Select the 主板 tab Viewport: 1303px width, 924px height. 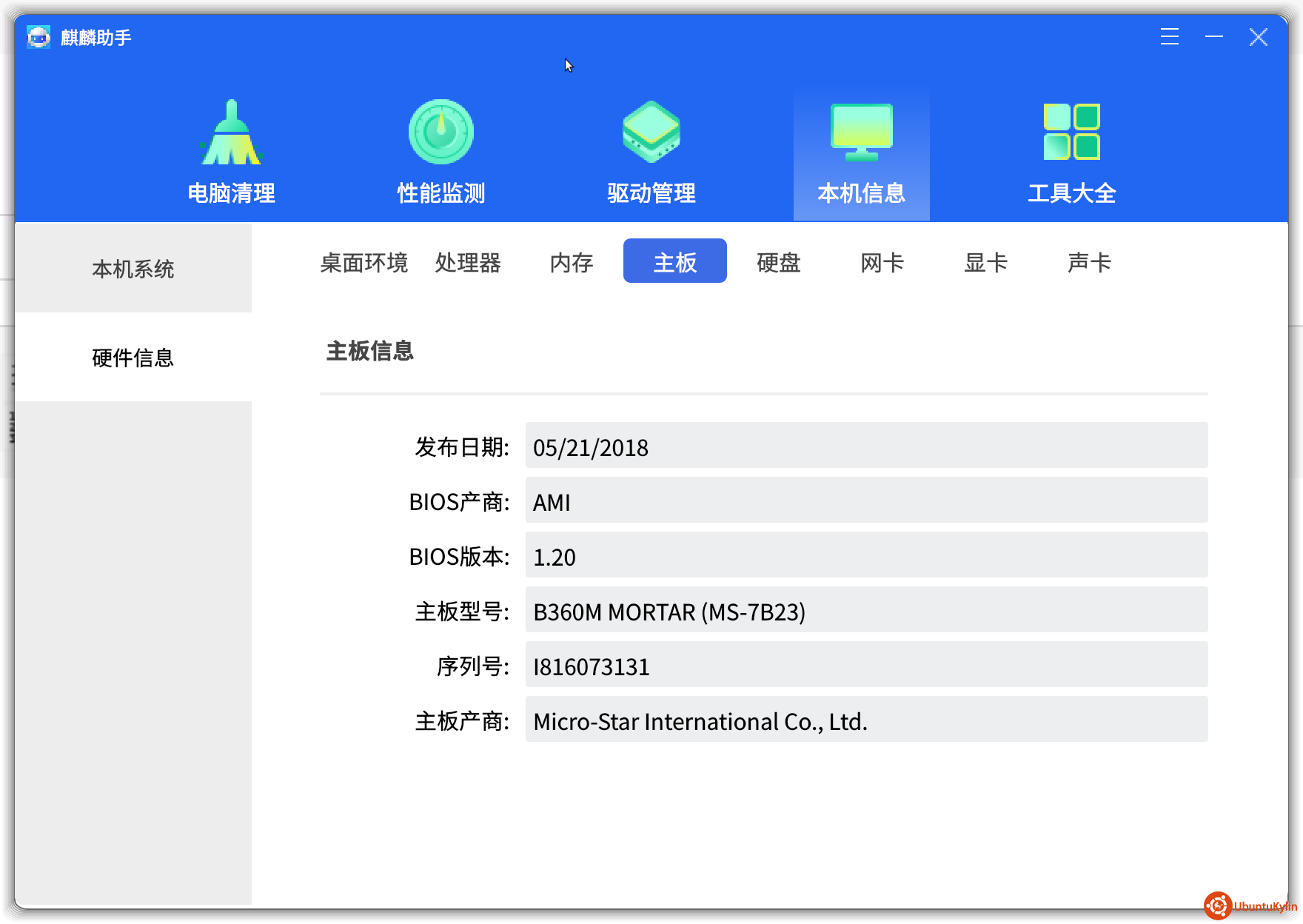tap(675, 261)
